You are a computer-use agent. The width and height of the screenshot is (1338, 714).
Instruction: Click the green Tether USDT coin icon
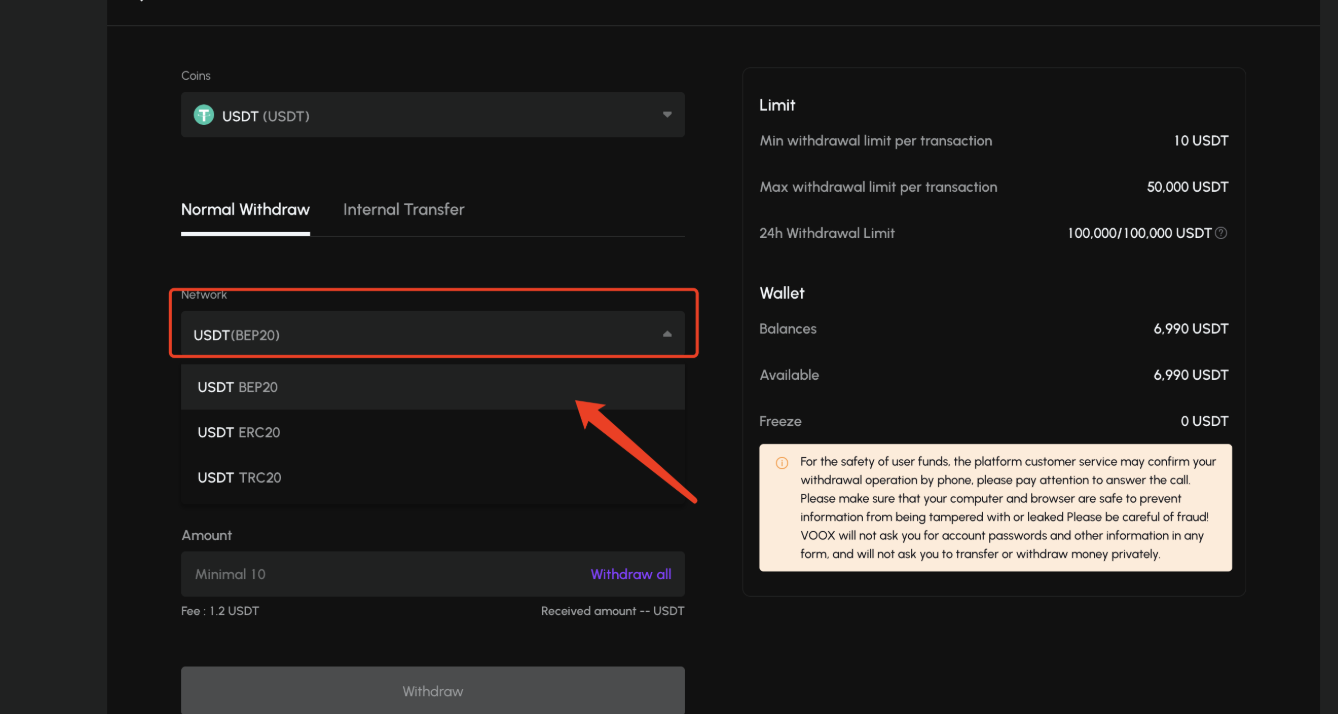(x=204, y=115)
